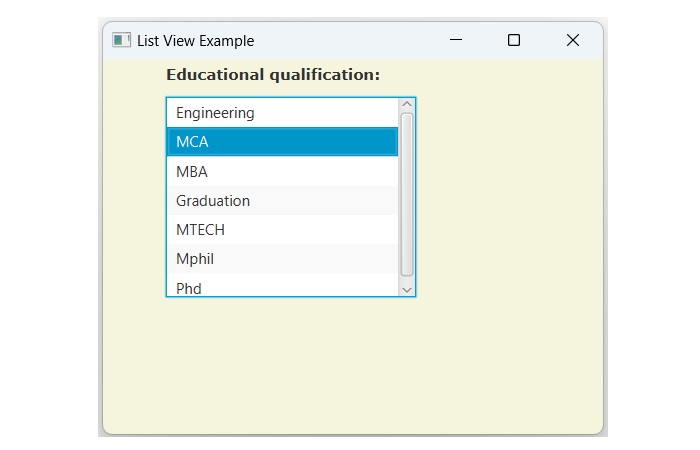700x450 pixels.
Task: Click blank beige area left of list
Action: pyautogui.click(x=135, y=200)
